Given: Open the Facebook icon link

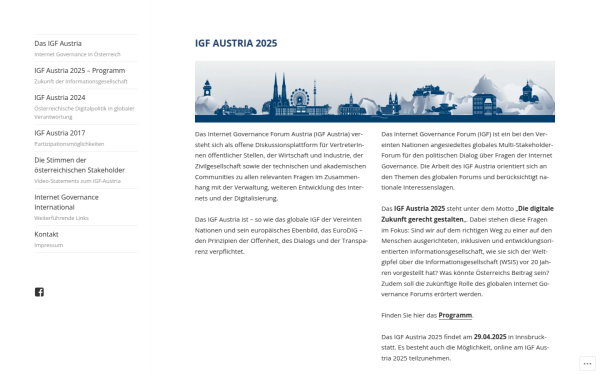Looking at the screenshot, I should (39, 292).
